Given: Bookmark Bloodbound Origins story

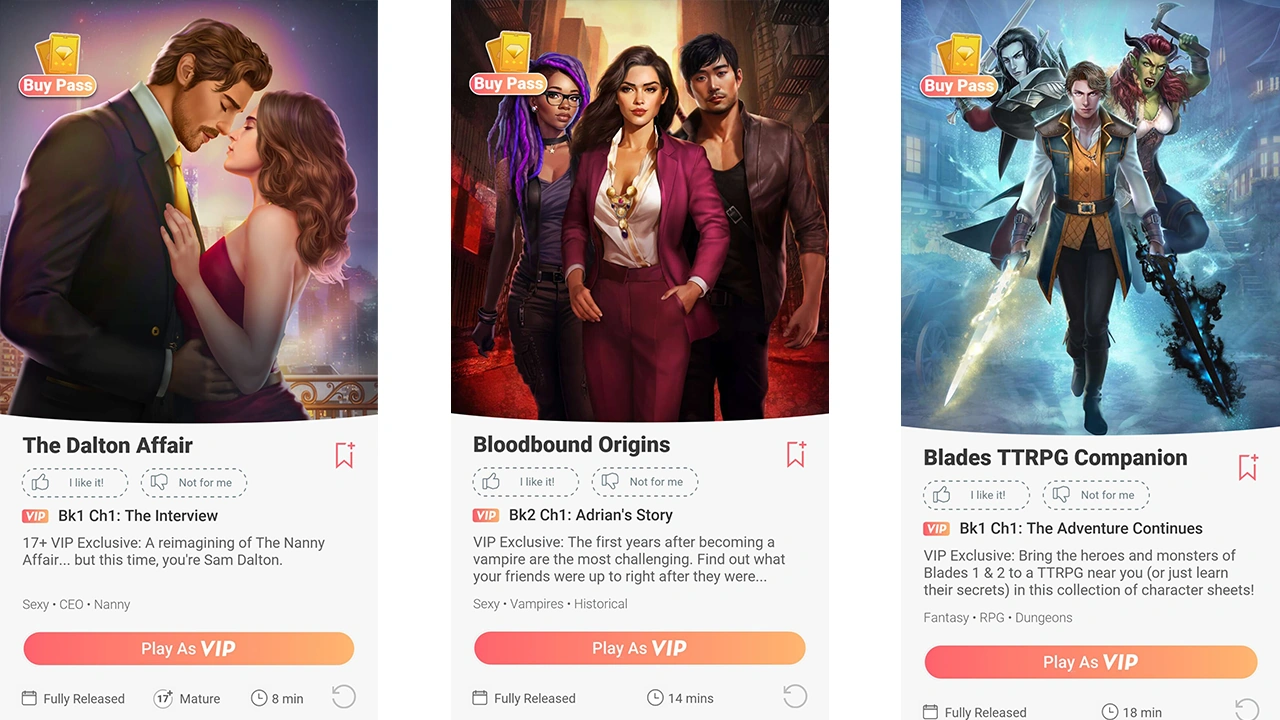Looking at the screenshot, I should click(796, 453).
